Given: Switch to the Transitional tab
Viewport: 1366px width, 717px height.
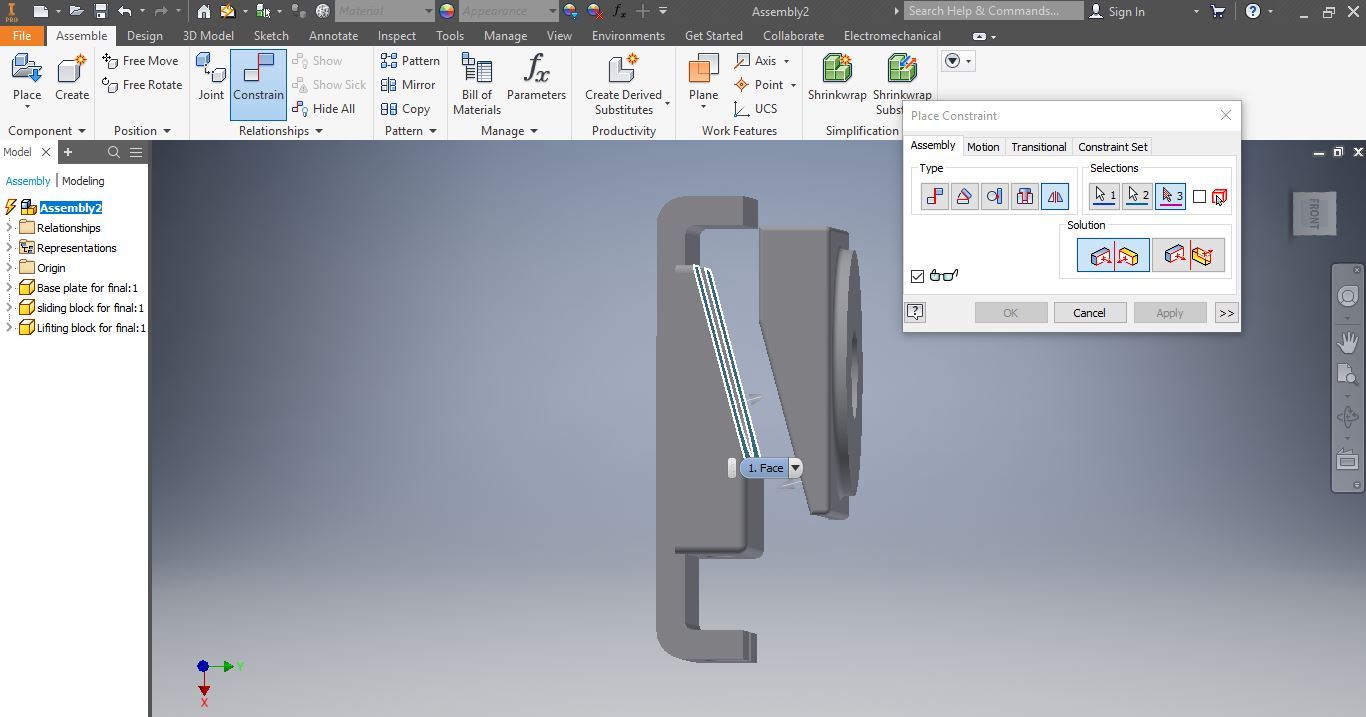Looking at the screenshot, I should [x=1038, y=147].
